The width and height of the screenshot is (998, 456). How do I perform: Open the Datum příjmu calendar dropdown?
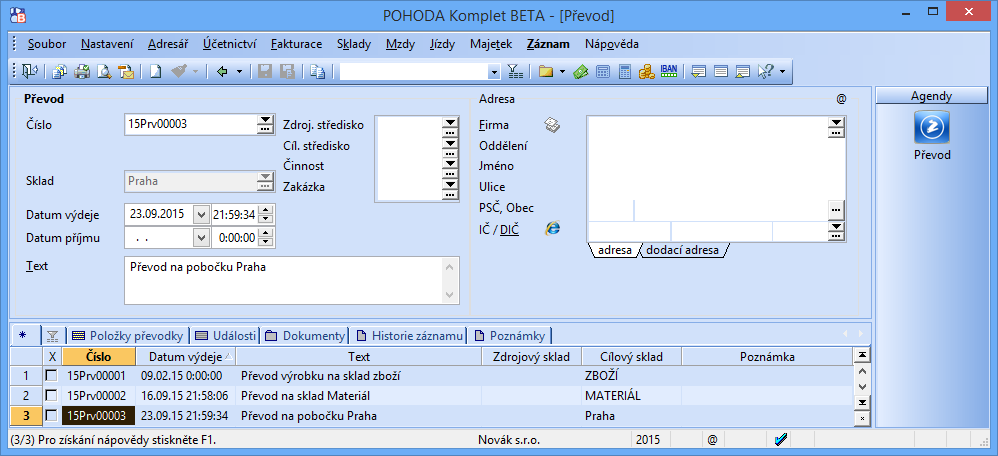[x=202, y=238]
